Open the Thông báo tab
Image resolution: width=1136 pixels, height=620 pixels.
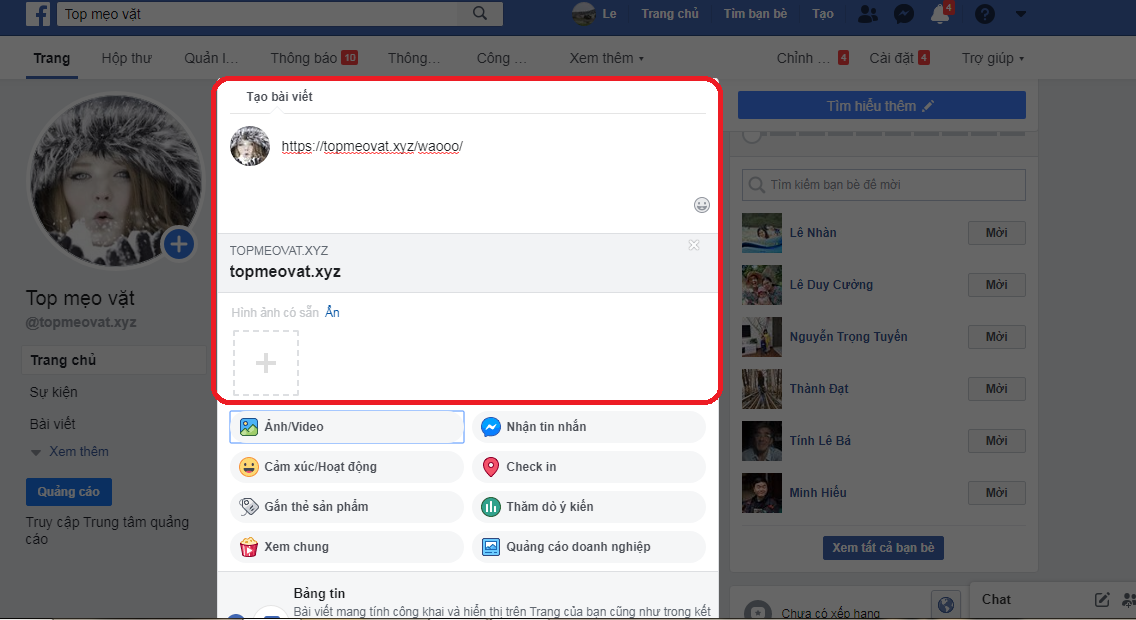pyautogui.click(x=313, y=58)
